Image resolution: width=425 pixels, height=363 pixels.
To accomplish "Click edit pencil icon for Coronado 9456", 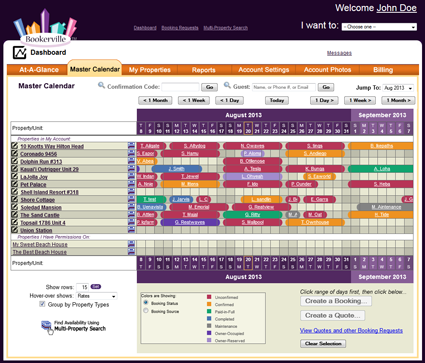I will (x=14, y=153).
